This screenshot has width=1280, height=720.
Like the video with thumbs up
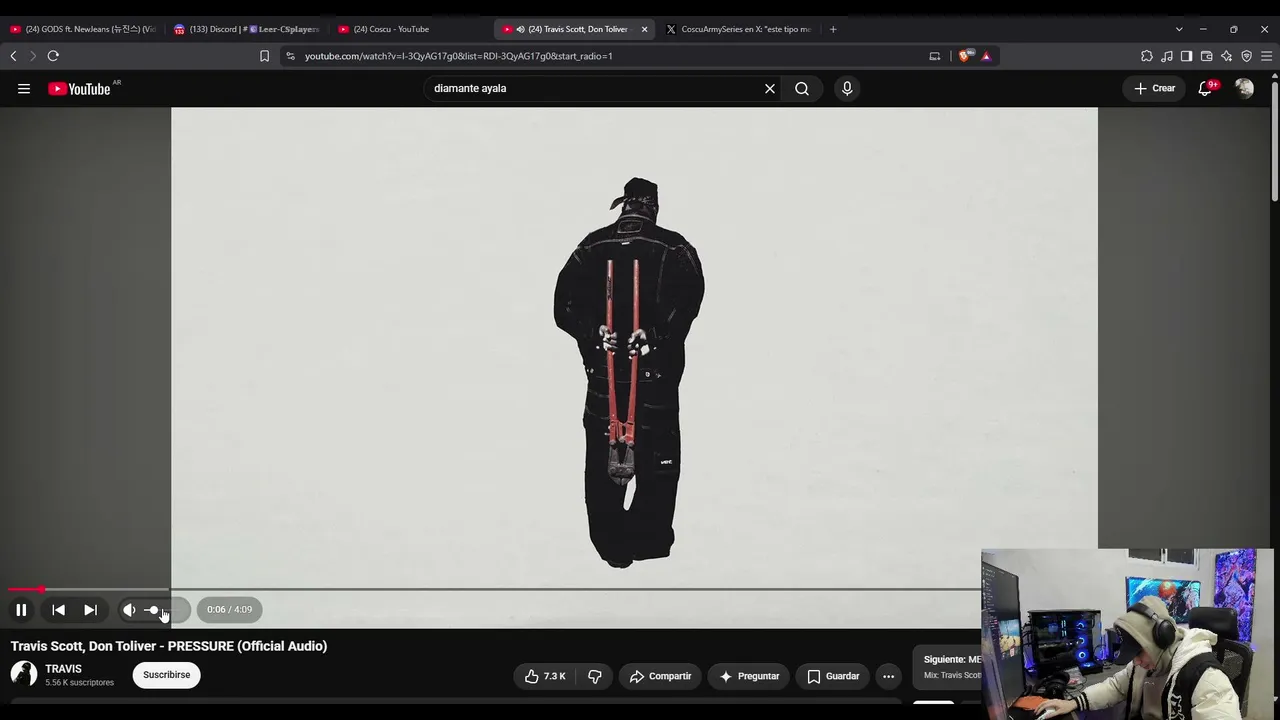point(545,677)
